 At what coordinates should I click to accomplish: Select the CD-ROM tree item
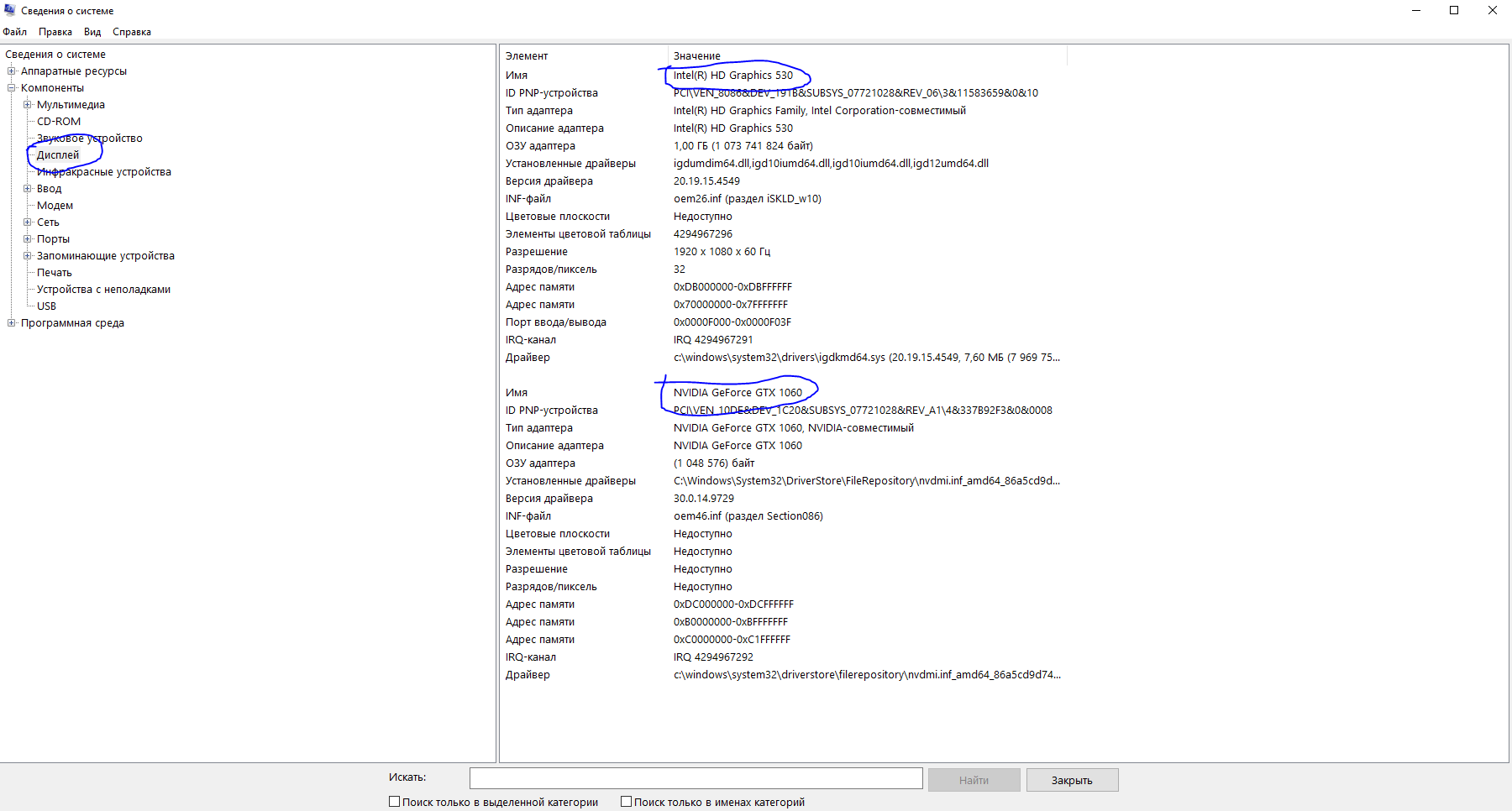59,122
